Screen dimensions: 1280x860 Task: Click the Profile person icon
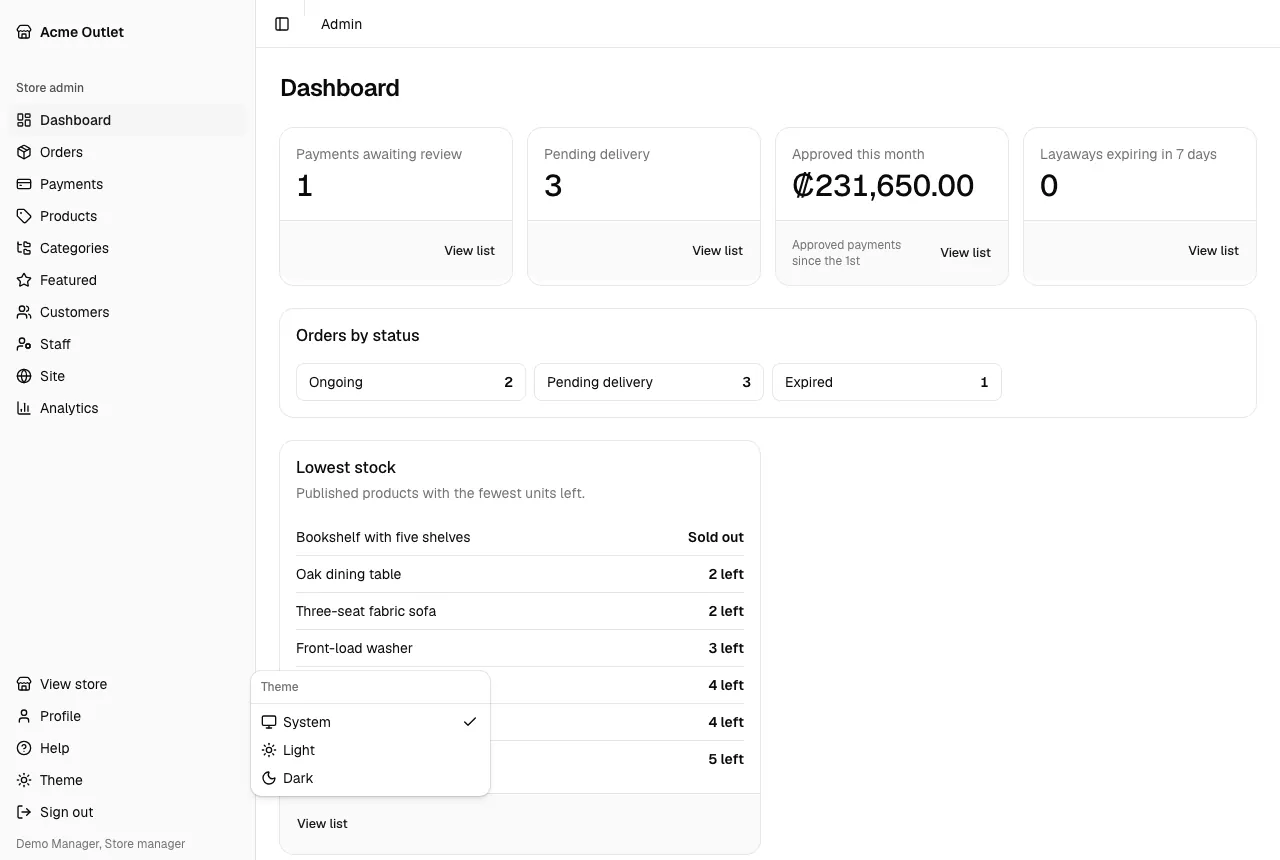[24, 716]
